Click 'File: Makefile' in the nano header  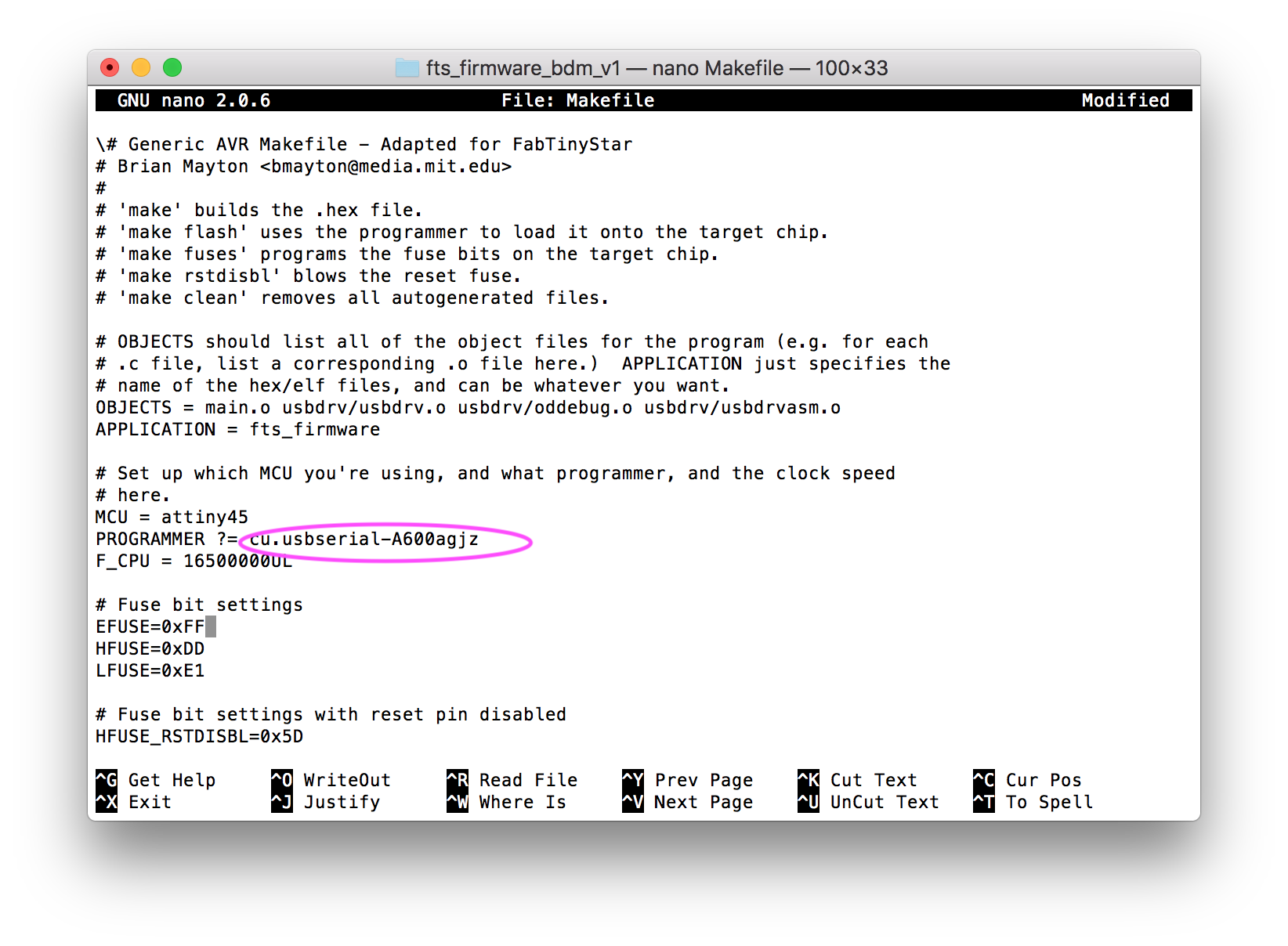tap(578, 100)
